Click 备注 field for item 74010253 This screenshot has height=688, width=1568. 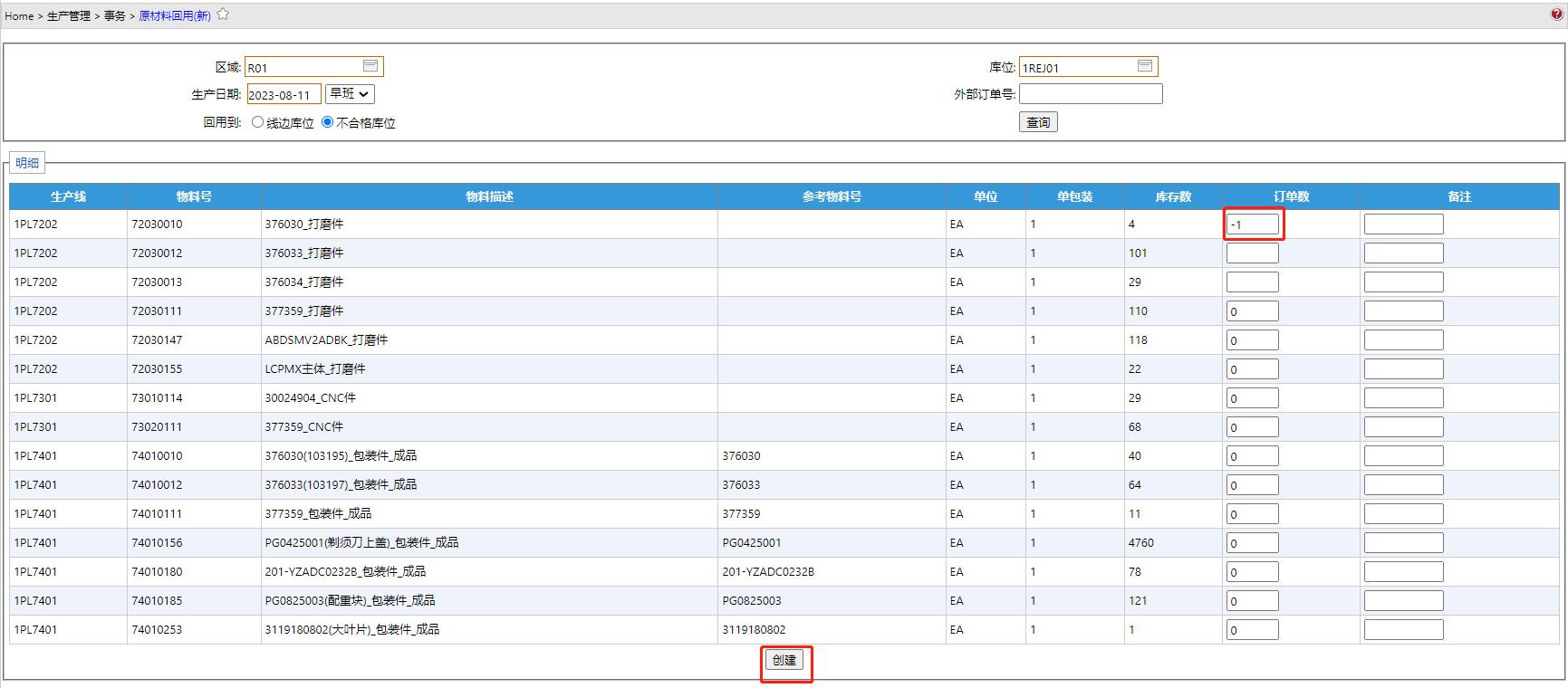tap(1404, 630)
